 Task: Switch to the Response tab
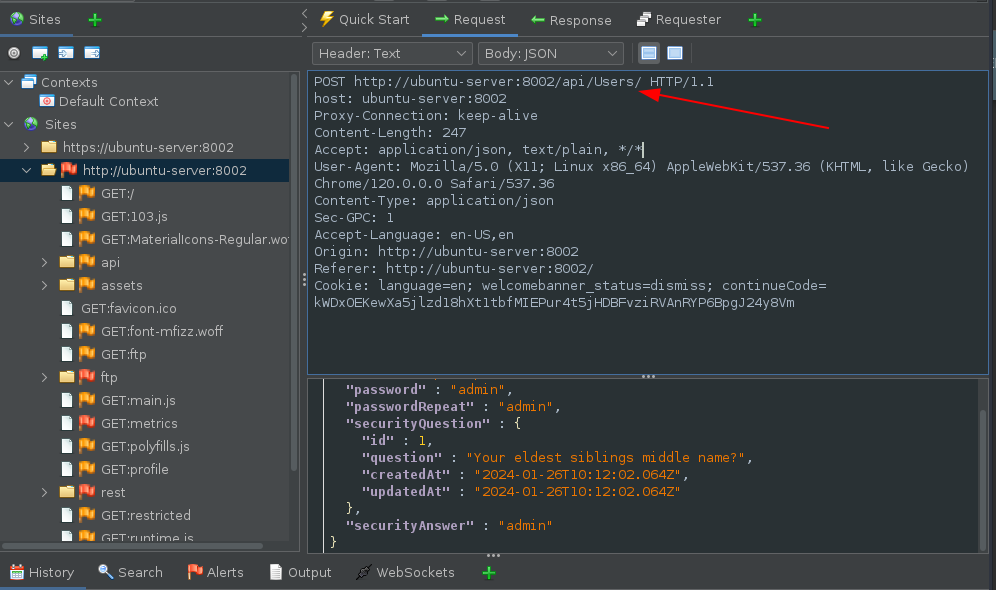571,20
